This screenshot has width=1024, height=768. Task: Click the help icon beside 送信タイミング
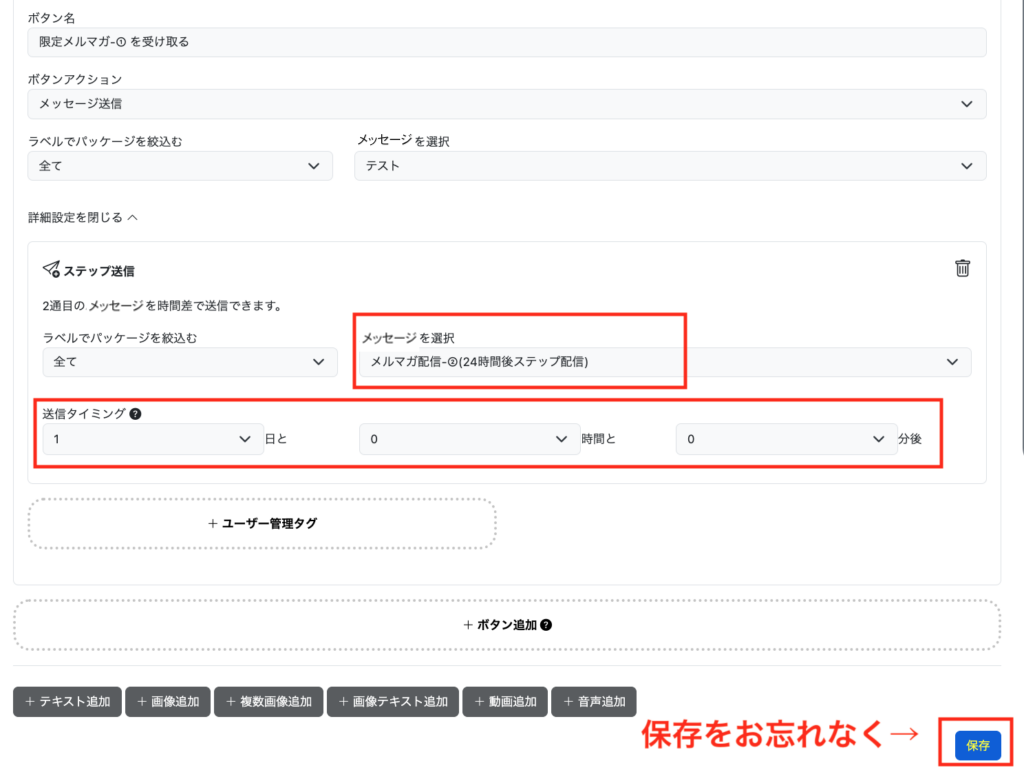[x=134, y=414]
